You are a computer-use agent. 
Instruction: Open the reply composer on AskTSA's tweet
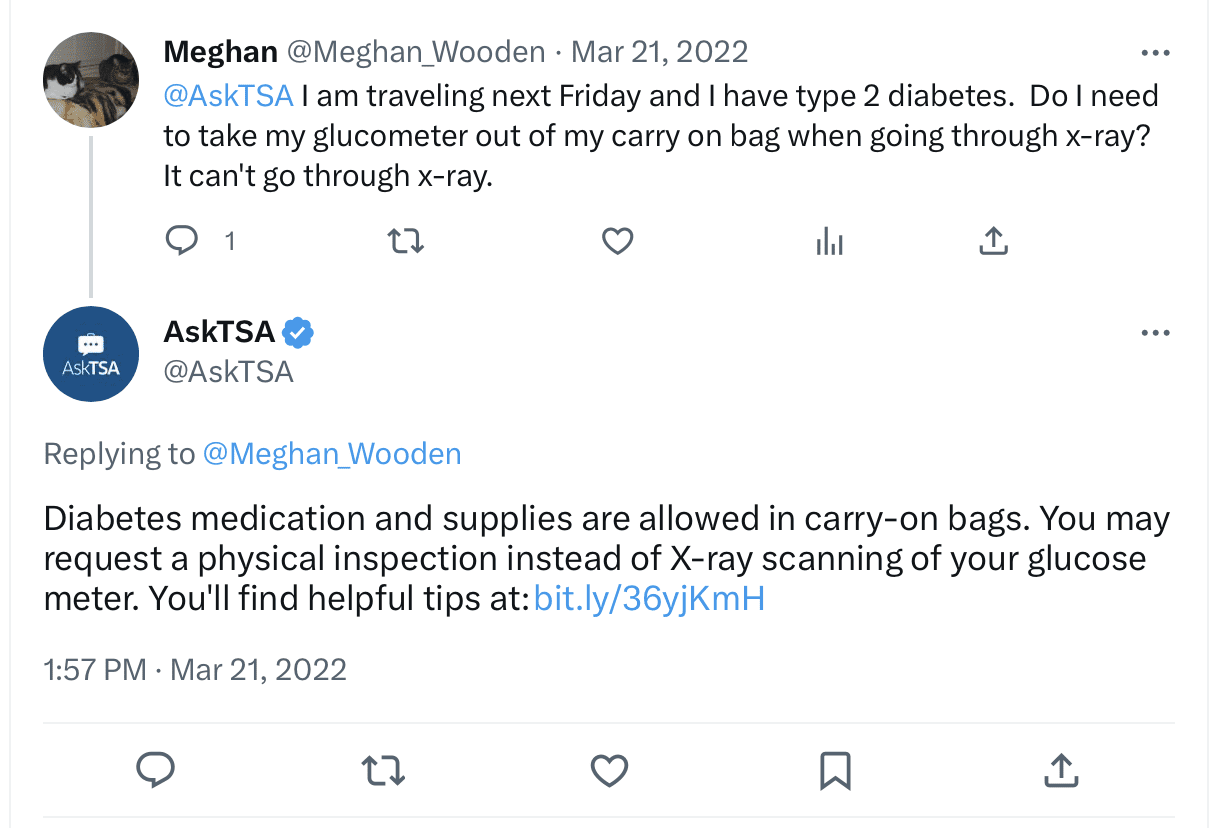[x=156, y=770]
